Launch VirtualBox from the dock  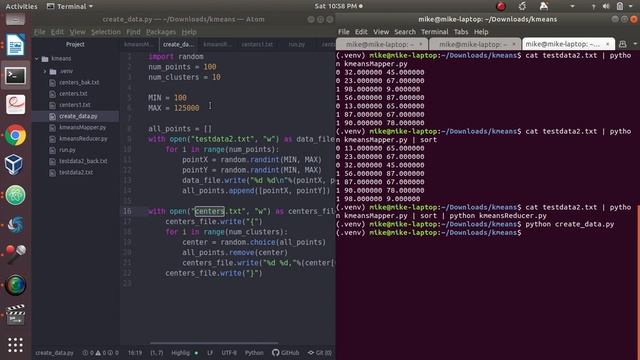point(15,165)
